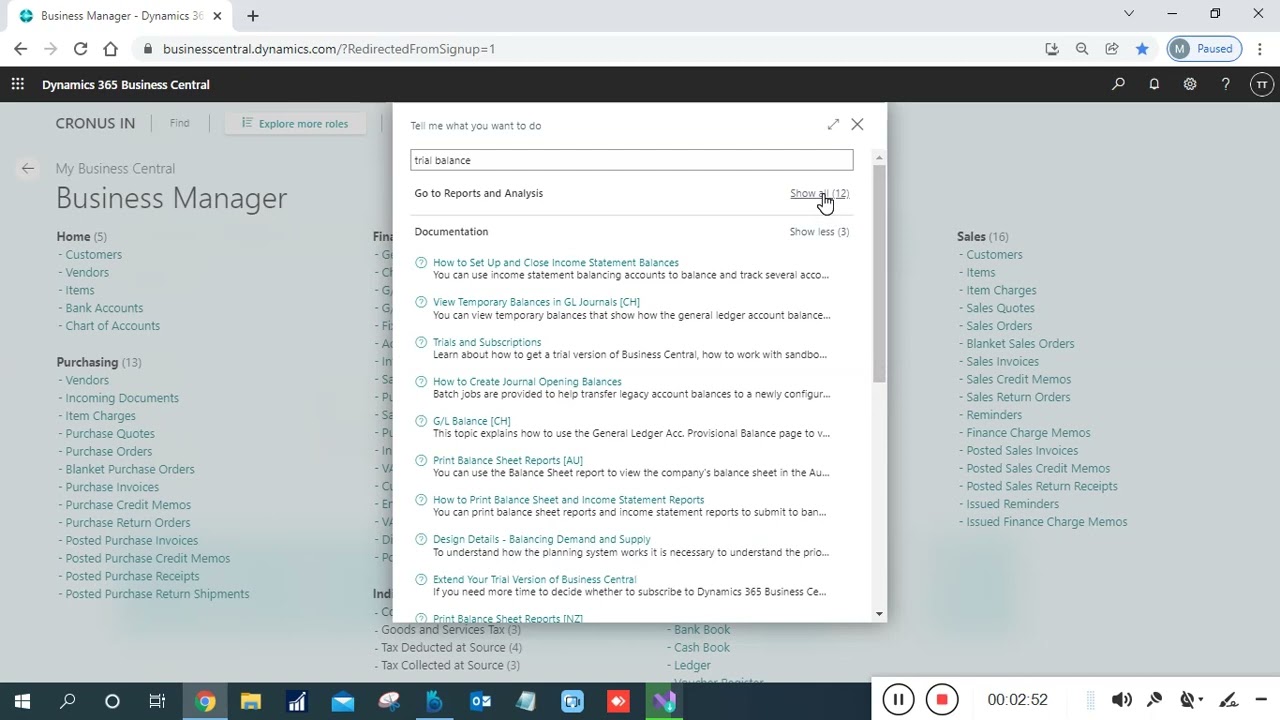Open Chrome from the taskbar
The image size is (1280, 720).
pyautogui.click(x=205, y=702)
